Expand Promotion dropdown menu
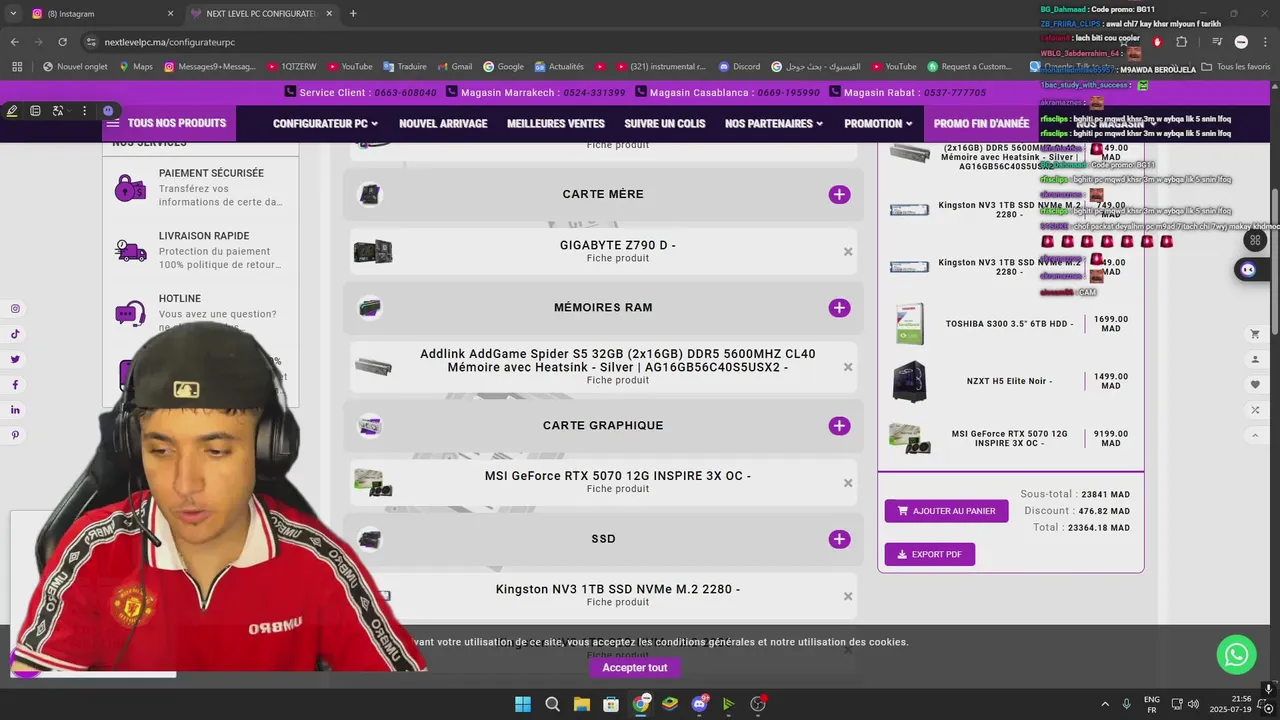 point(878,124)
